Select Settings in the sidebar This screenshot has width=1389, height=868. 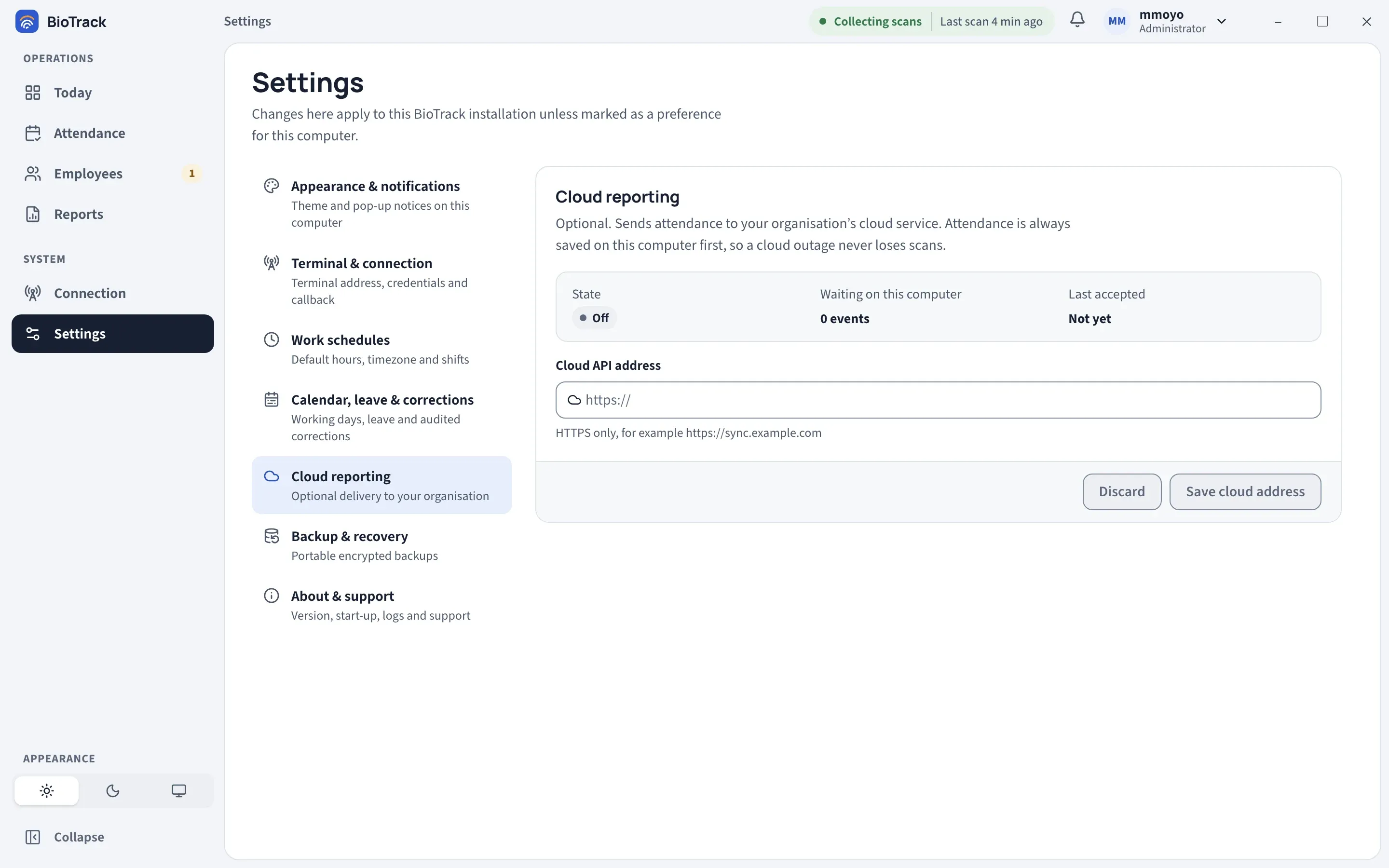[x=112, y=334]
